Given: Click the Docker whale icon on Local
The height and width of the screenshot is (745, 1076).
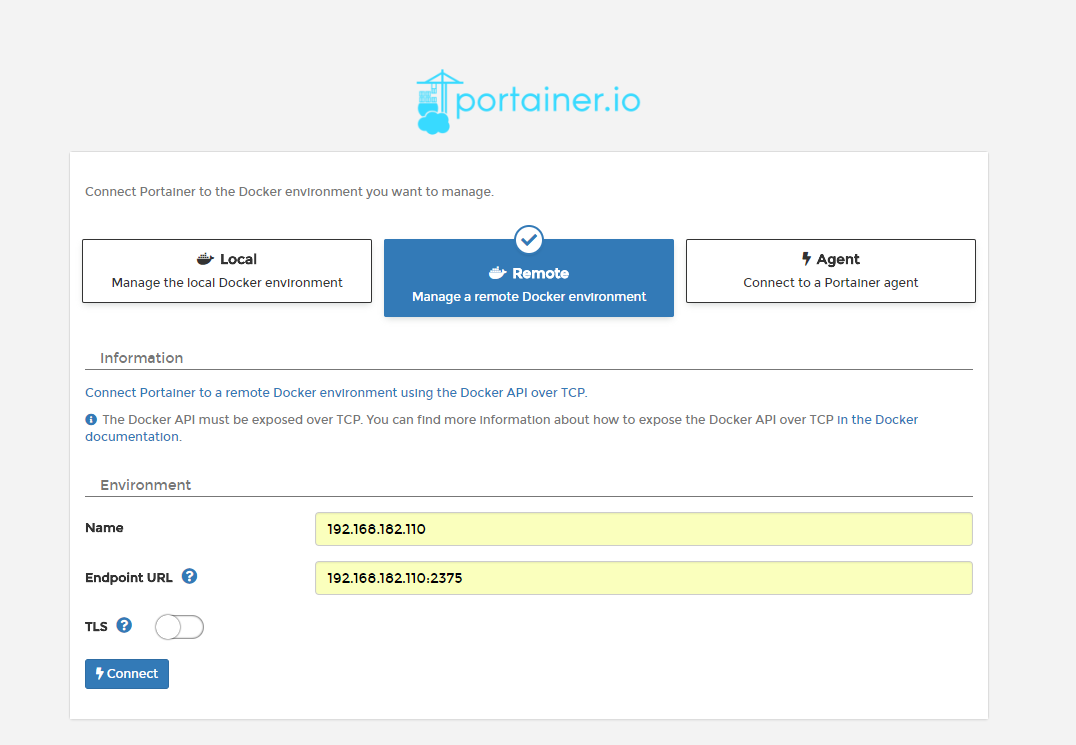Looking at the screenshot, I should coord(205,259).
